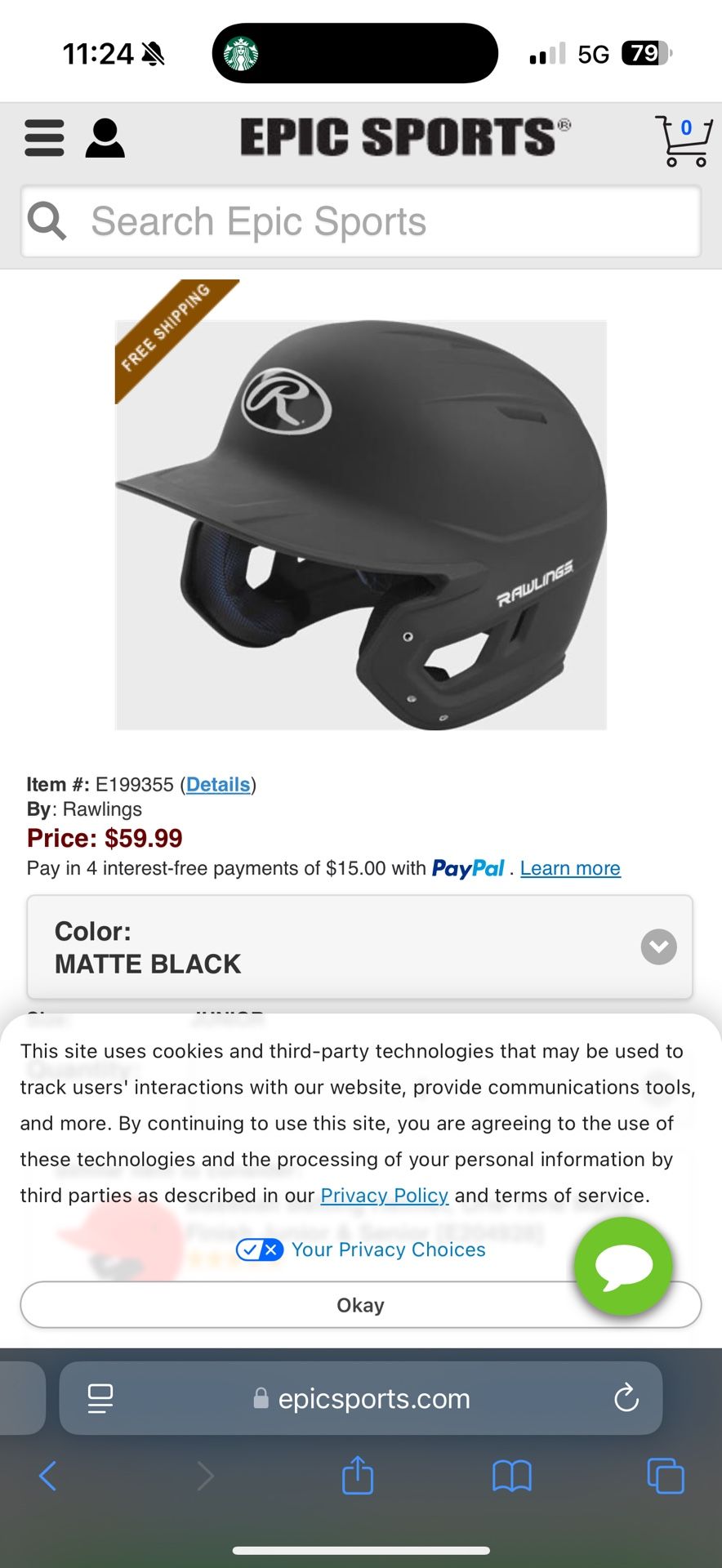Open Safari bookmarks
This screenshot has width=722, height=1568.
(x=512, y=1477)
